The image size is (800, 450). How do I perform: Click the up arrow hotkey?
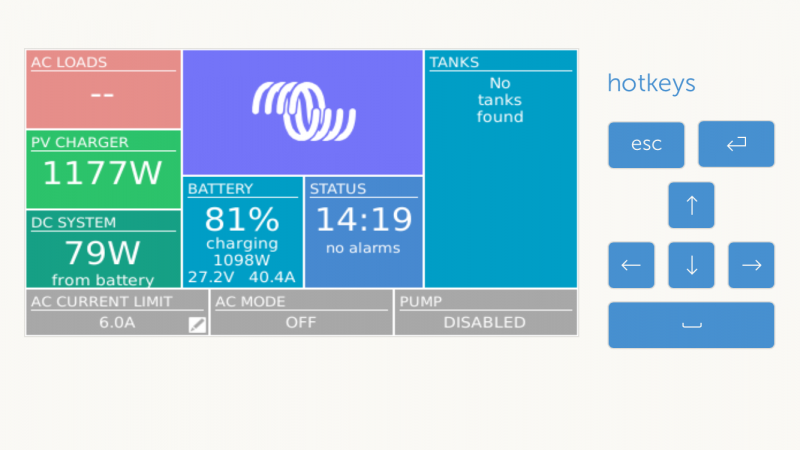point(691,205)
